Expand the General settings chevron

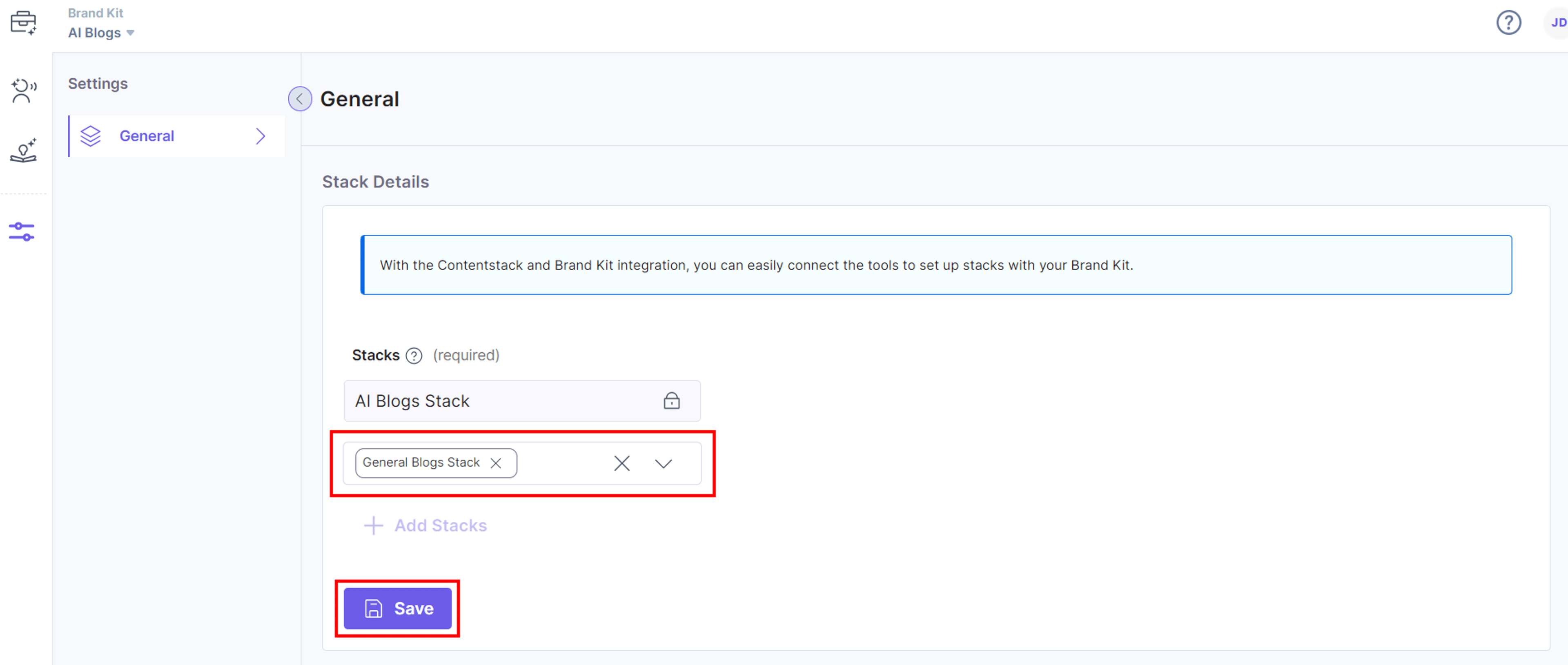[261, 136]
